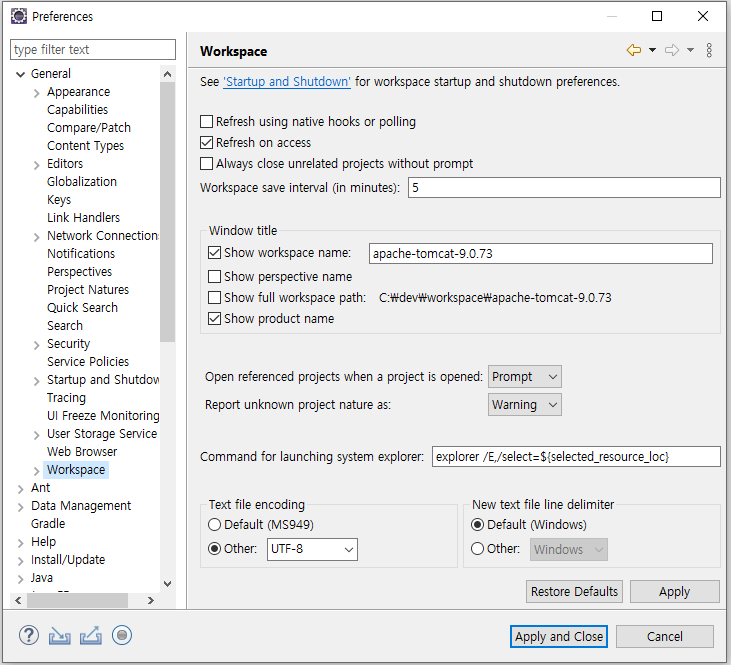Screen dimensions: 731x665
Task: Check Always close unrelated projects without prompt
Action: pos(207,164)
